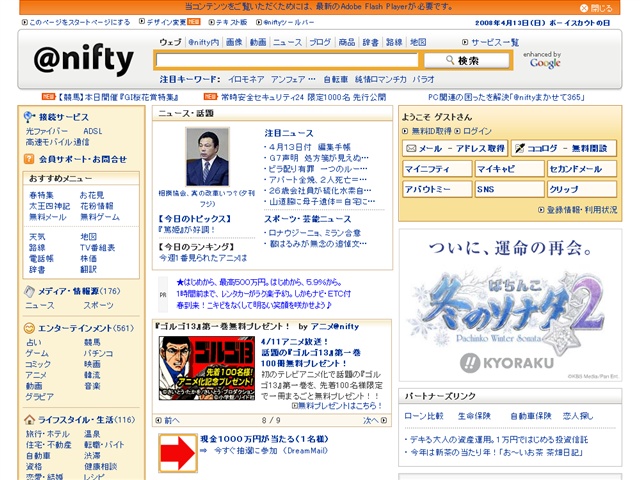Select the ニュース search tab
The height and width of the screenshot is (480, 640).
coord(287,42)
